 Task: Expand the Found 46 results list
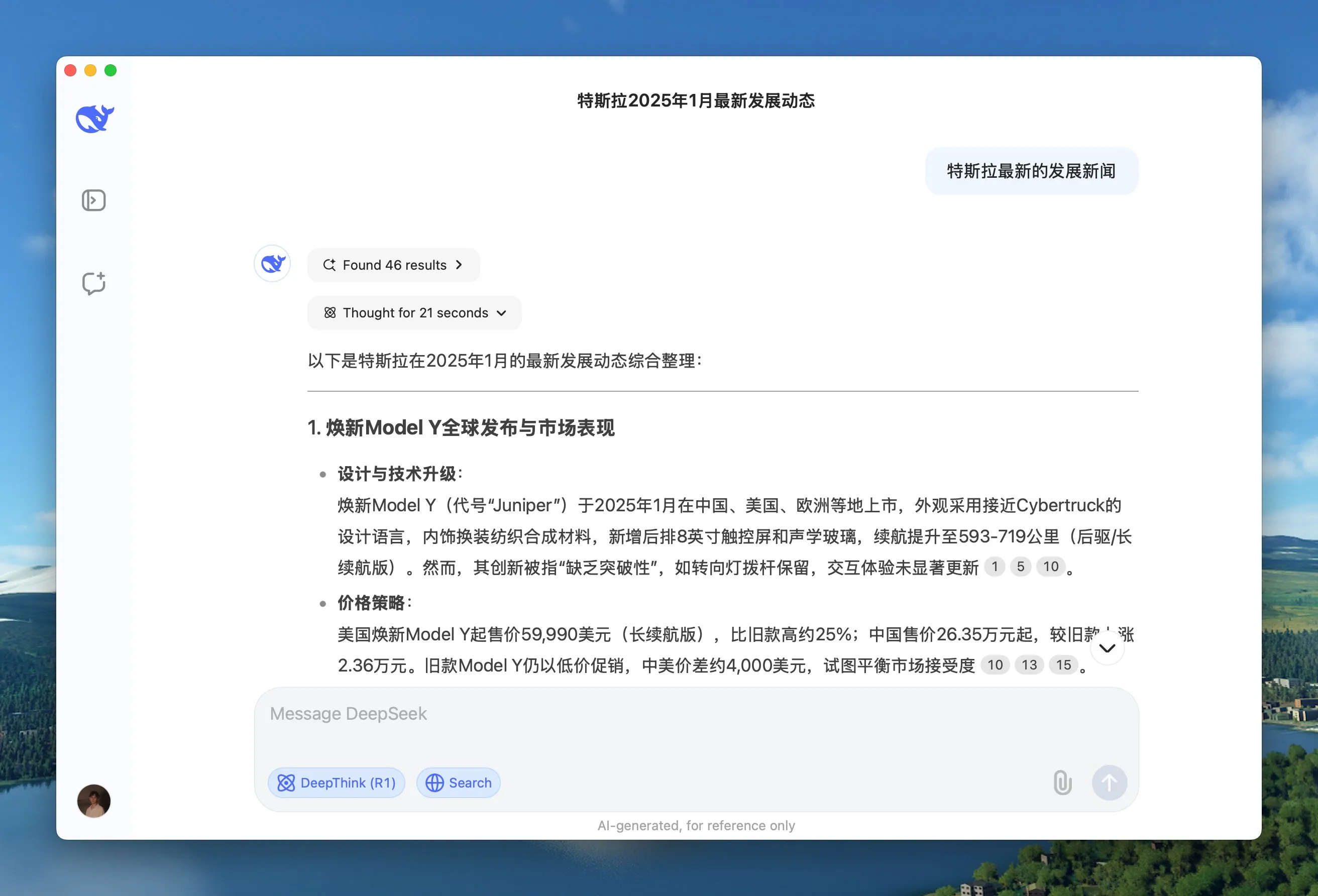click(394, 265)
